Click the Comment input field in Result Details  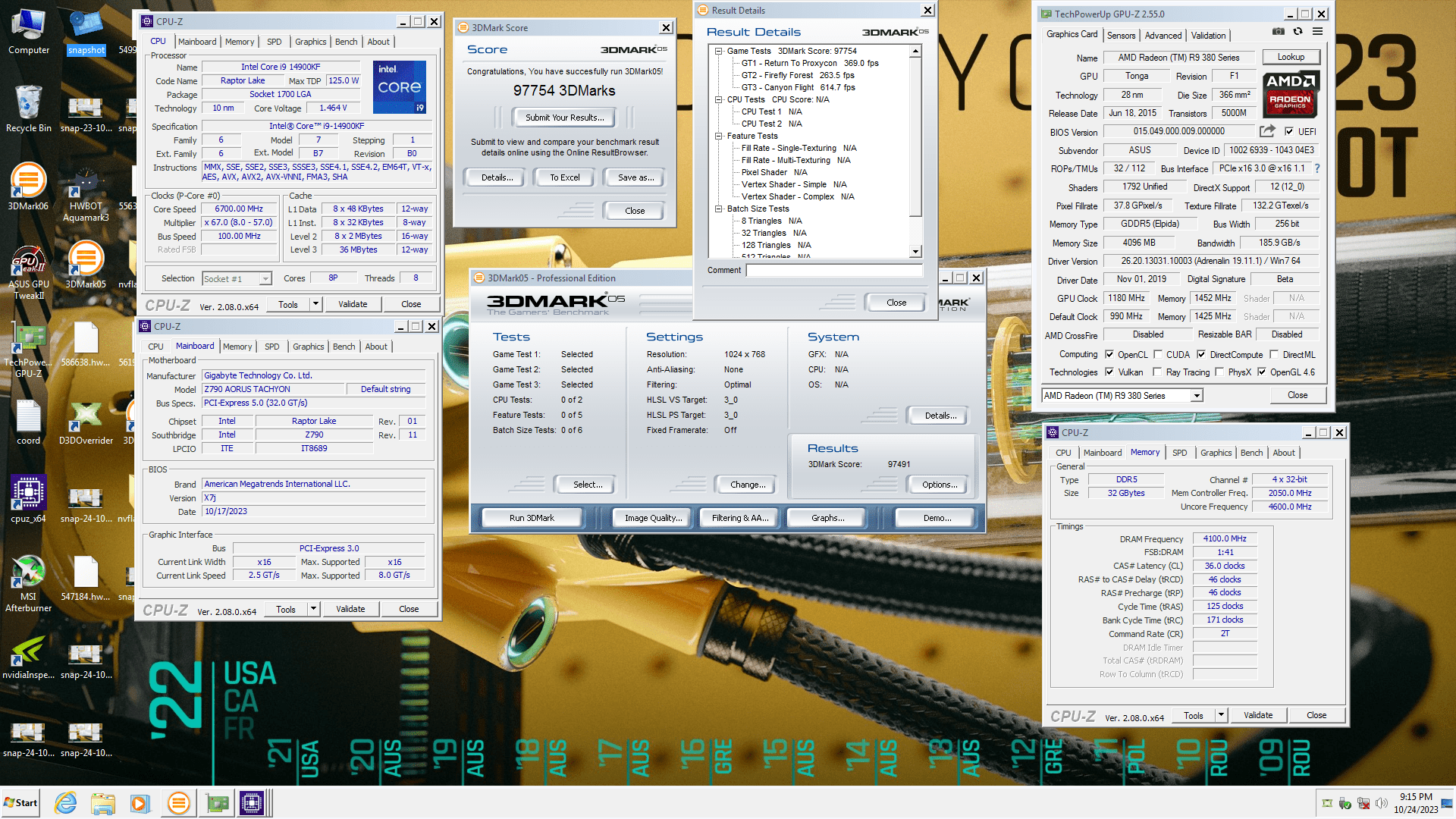(834, 270)
